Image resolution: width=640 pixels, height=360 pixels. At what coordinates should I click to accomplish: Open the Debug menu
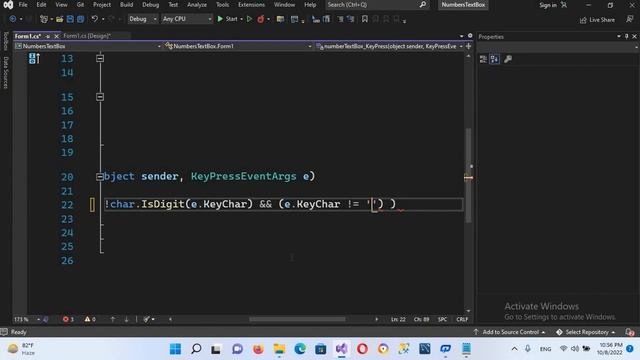point(150,4)
